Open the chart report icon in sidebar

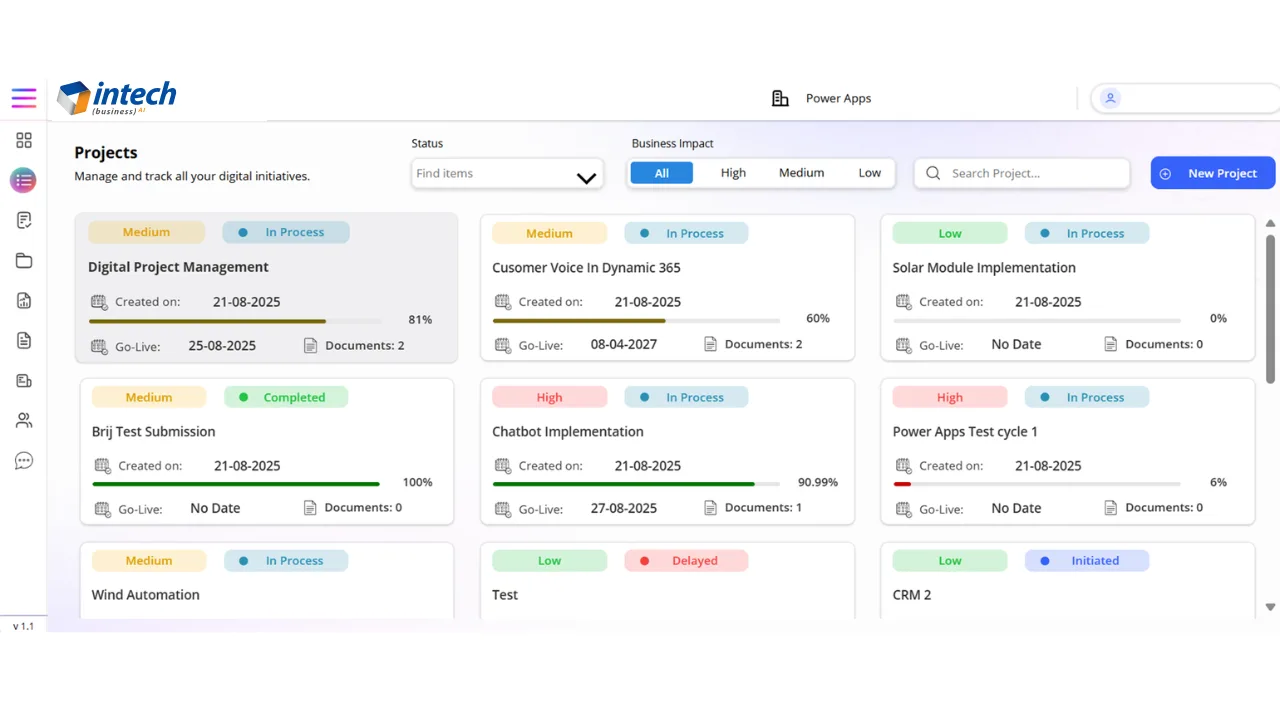24,300
